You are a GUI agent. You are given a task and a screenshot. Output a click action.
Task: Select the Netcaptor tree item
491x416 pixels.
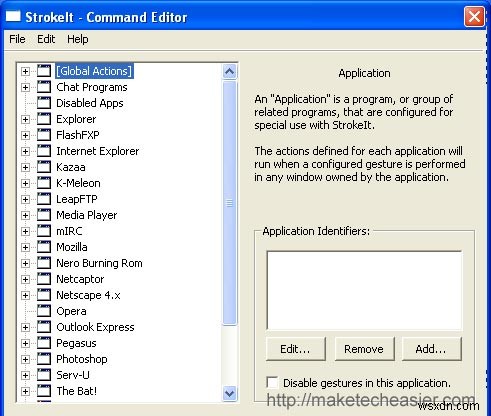click(x=80, y=279)
